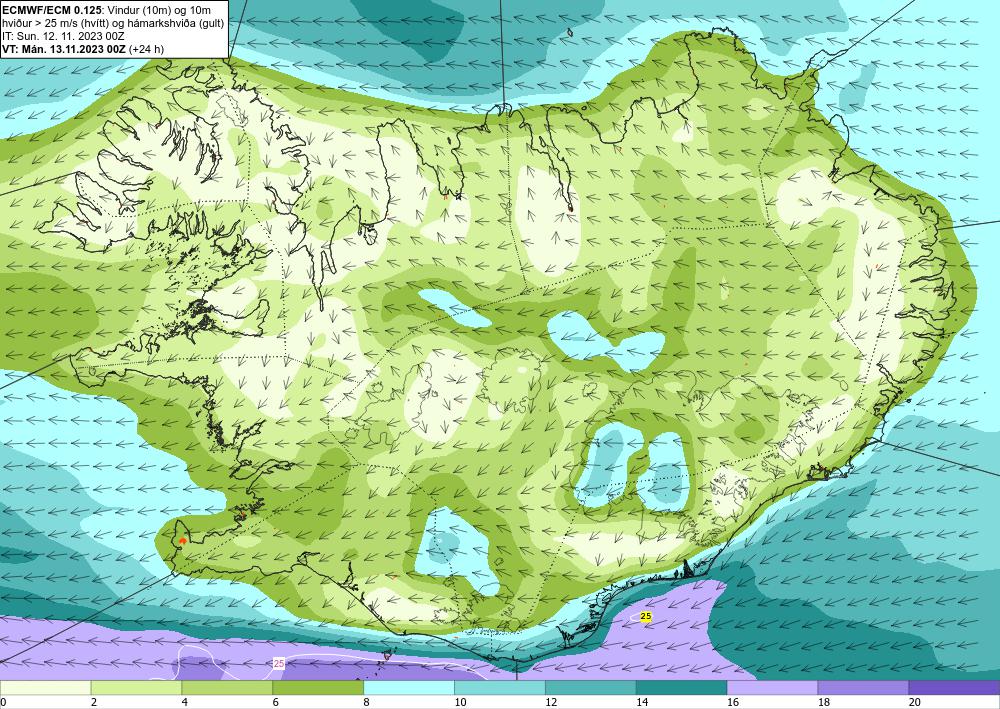Viewport: 1000px width, 709px height.
Task: Click the 14–16 m/s dark teal legend swatch
Action: [681, 688]
